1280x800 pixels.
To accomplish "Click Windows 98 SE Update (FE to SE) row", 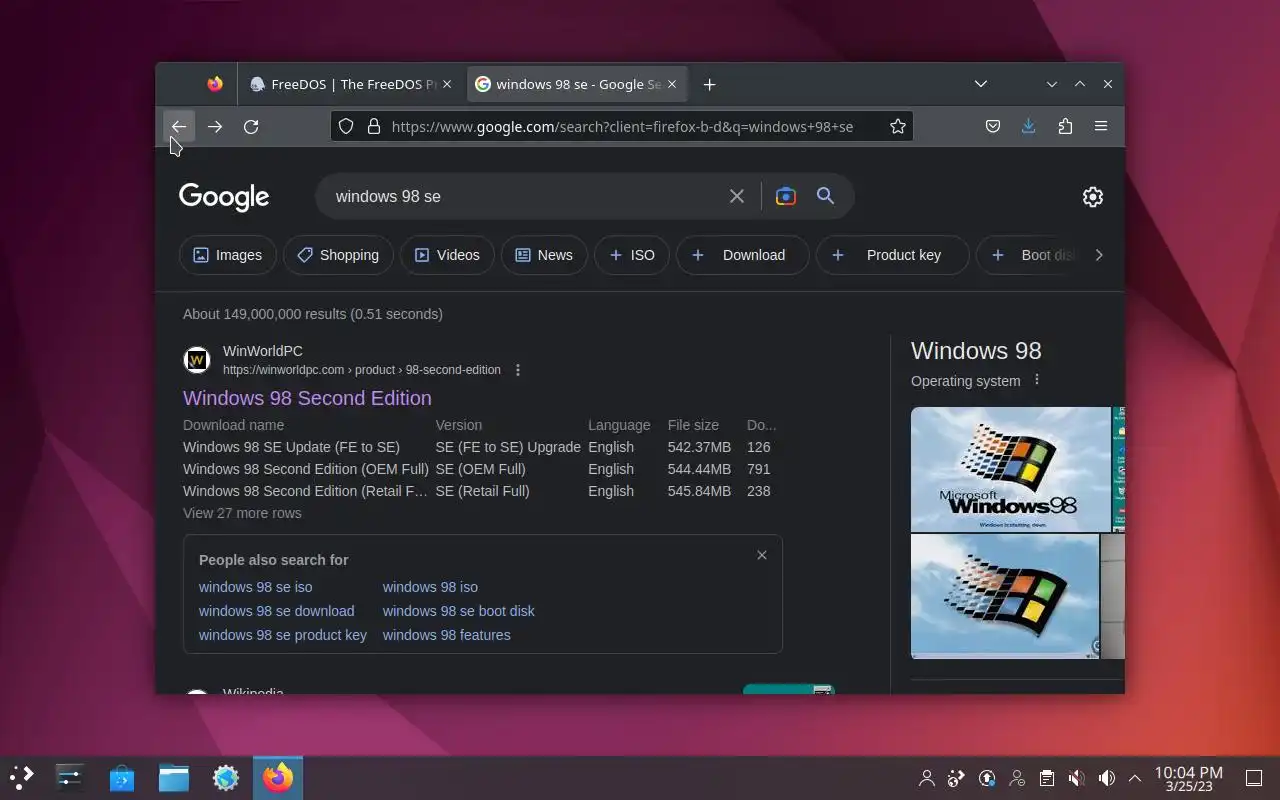I will click(x=478, y=447).
